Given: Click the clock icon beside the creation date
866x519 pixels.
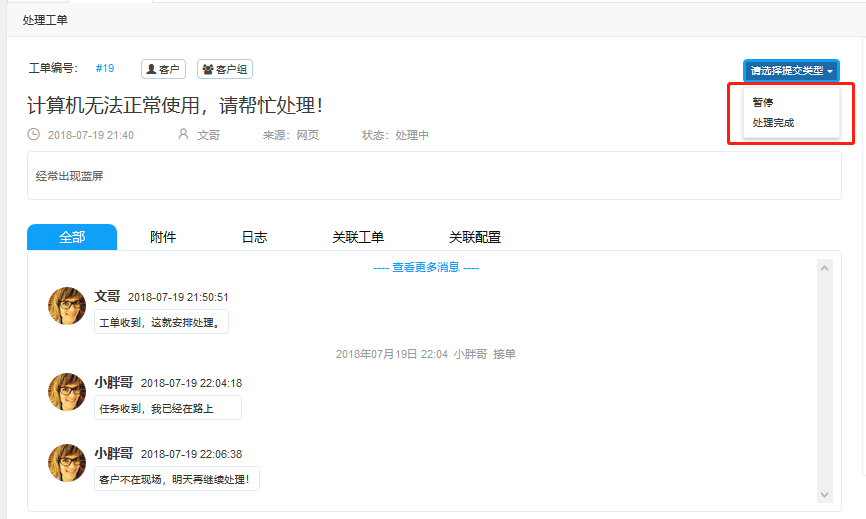Looking at the screenshot, I should click(x=34, y=135).
